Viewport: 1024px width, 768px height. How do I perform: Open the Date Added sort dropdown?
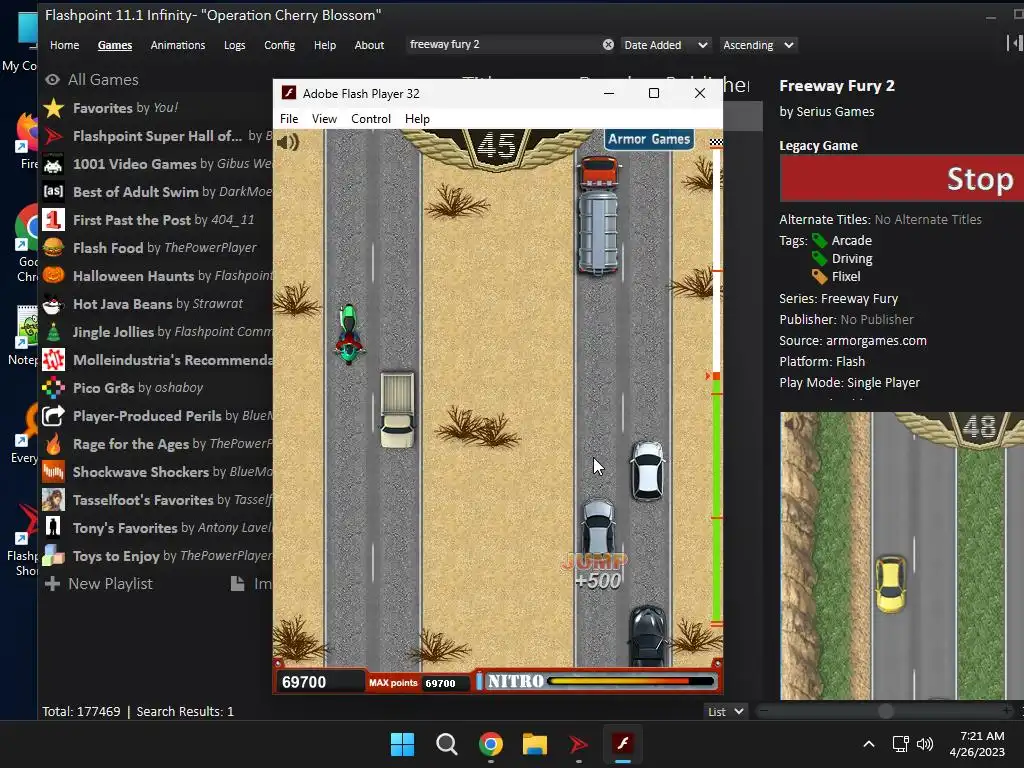click(665, 45)
